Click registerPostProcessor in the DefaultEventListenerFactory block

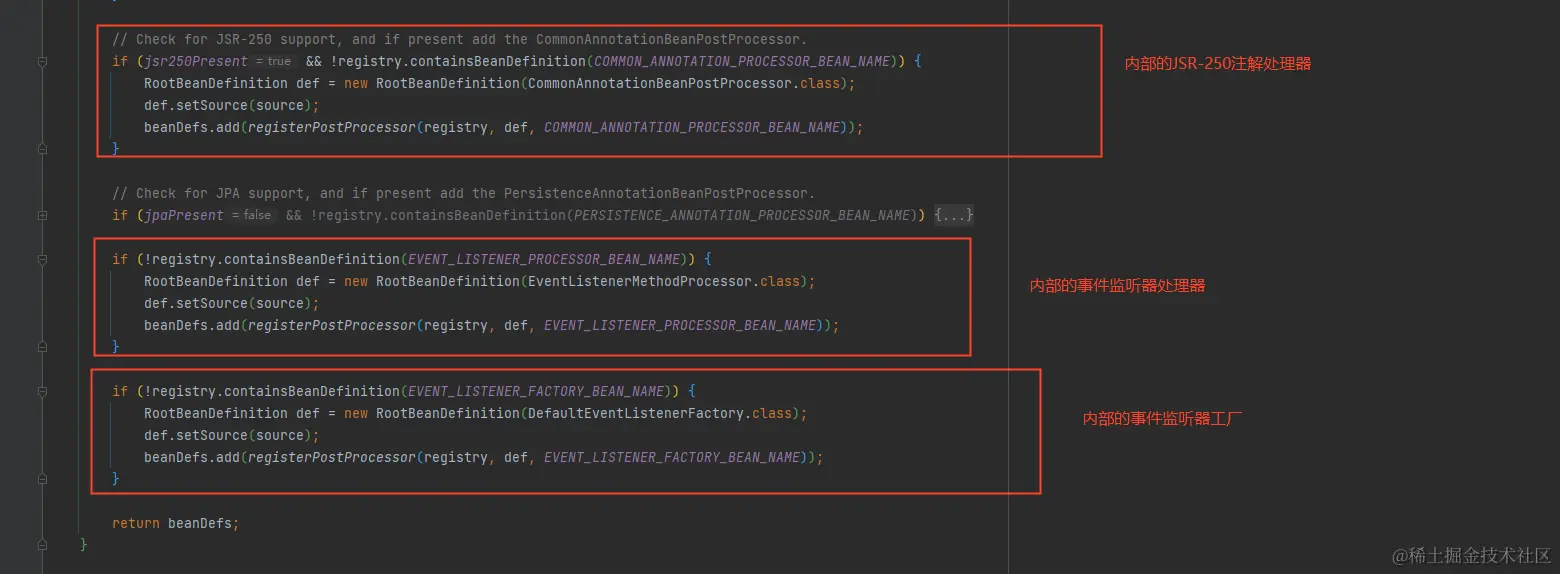(x=332, y=457)
